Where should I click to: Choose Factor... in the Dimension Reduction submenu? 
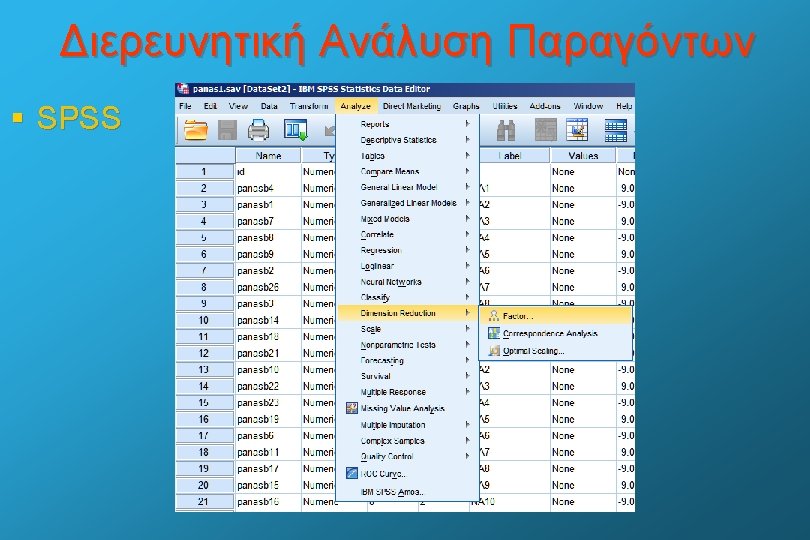point(556,316)
